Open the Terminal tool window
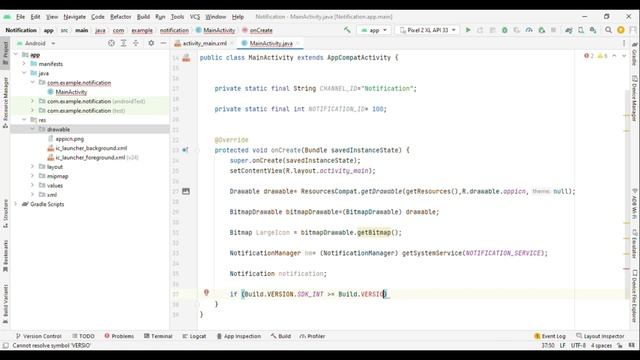 [x=158, y=336]
